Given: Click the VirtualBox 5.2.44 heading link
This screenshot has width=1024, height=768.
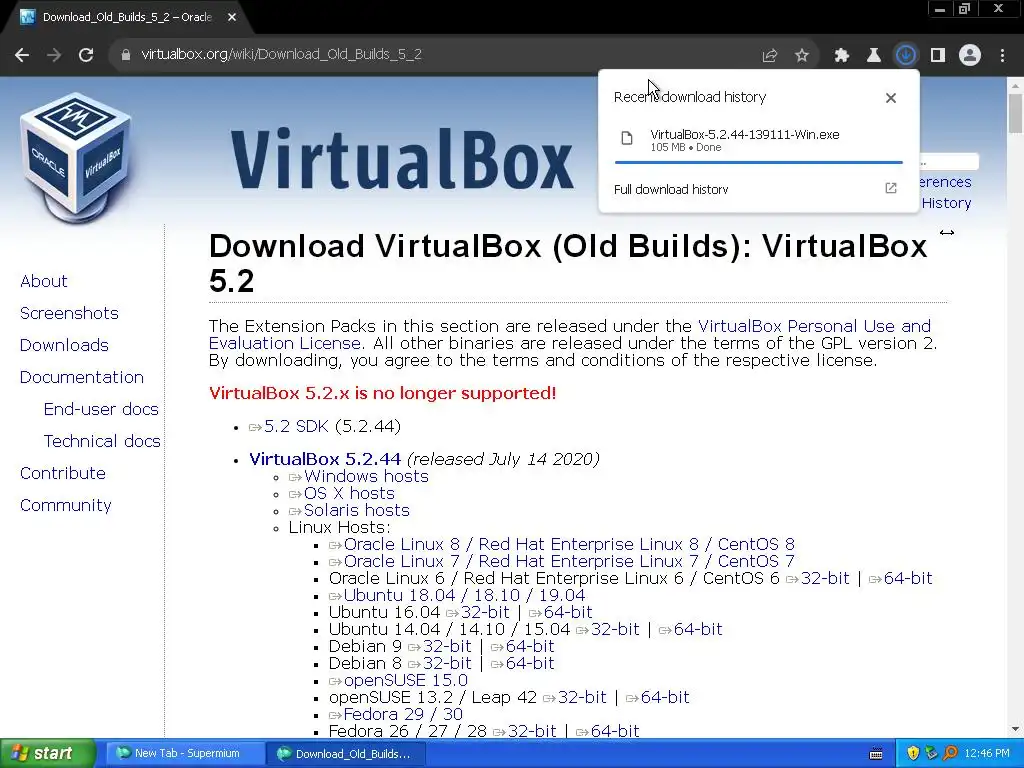Looking at the screenshot, I should click(325, 459).
